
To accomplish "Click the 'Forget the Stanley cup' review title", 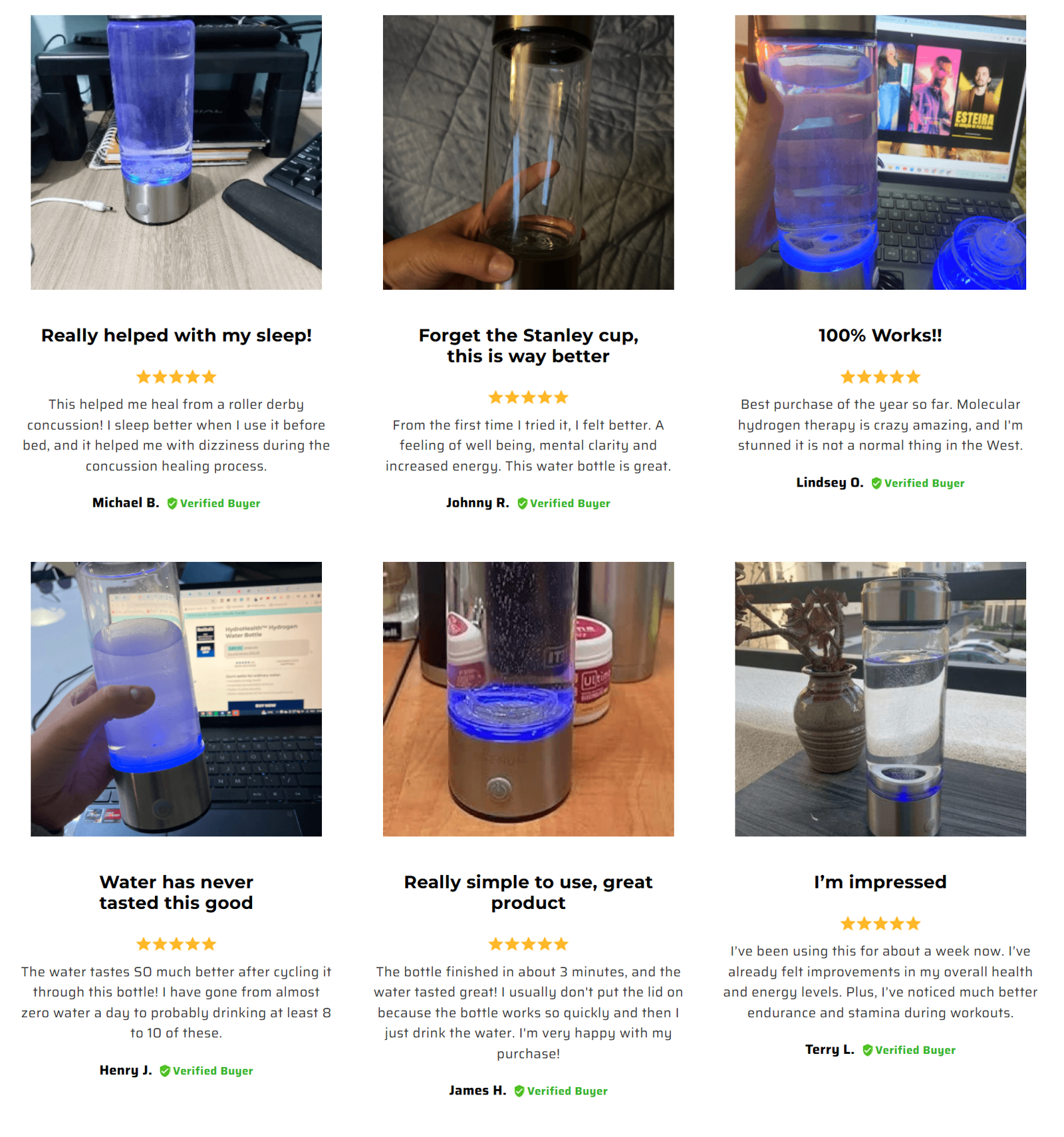I will tap(529, 346).
